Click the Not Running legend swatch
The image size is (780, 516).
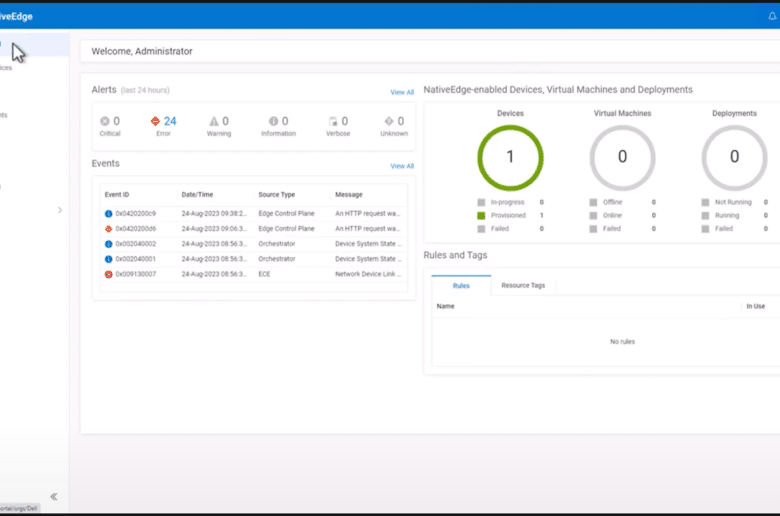tap(705, 202)
